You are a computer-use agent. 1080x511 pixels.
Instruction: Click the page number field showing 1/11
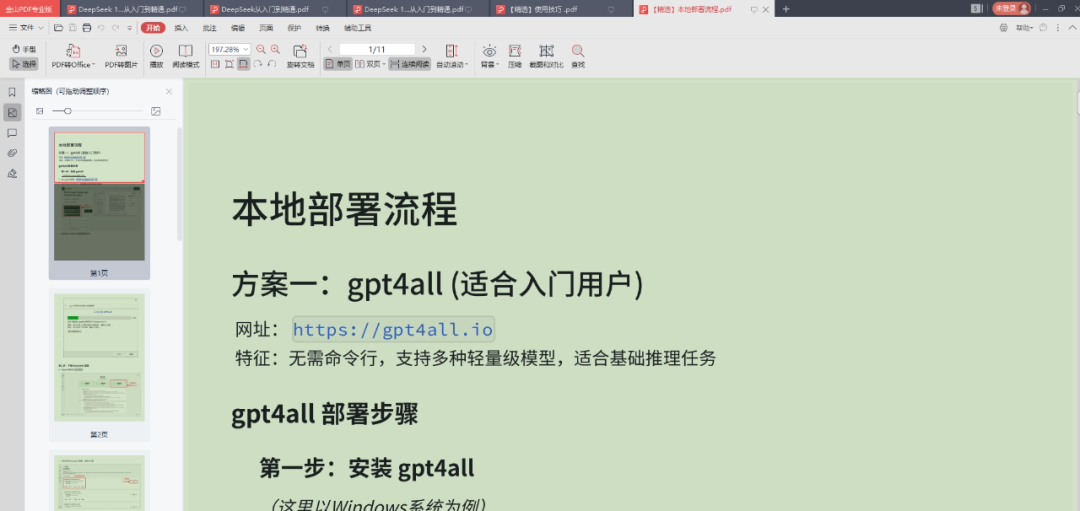point(377,50)
